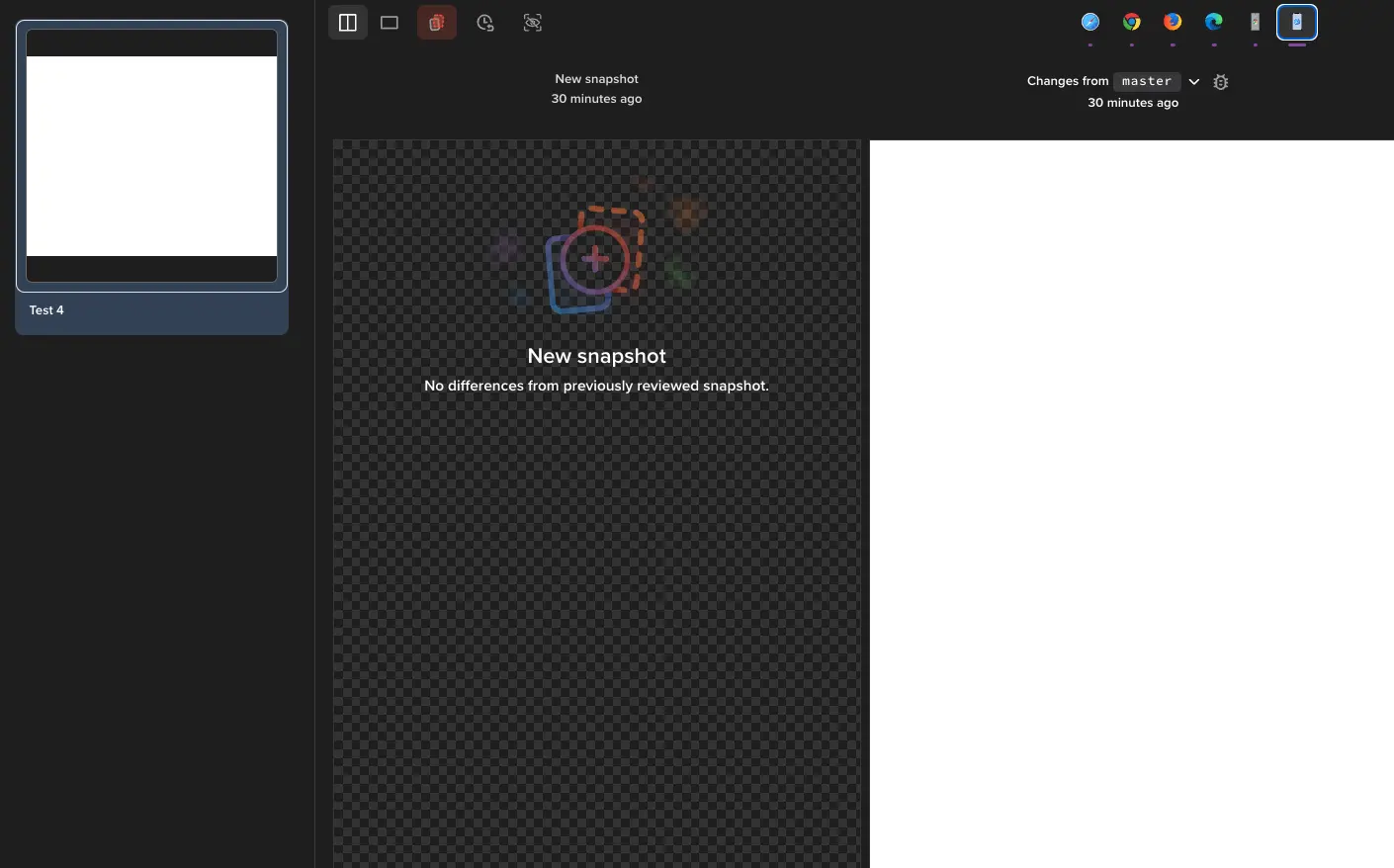Viewport: 1394px width, 868px height.
Task: Select the Firefox browser
Action: pyautogui.click(x=1173, y=22)
